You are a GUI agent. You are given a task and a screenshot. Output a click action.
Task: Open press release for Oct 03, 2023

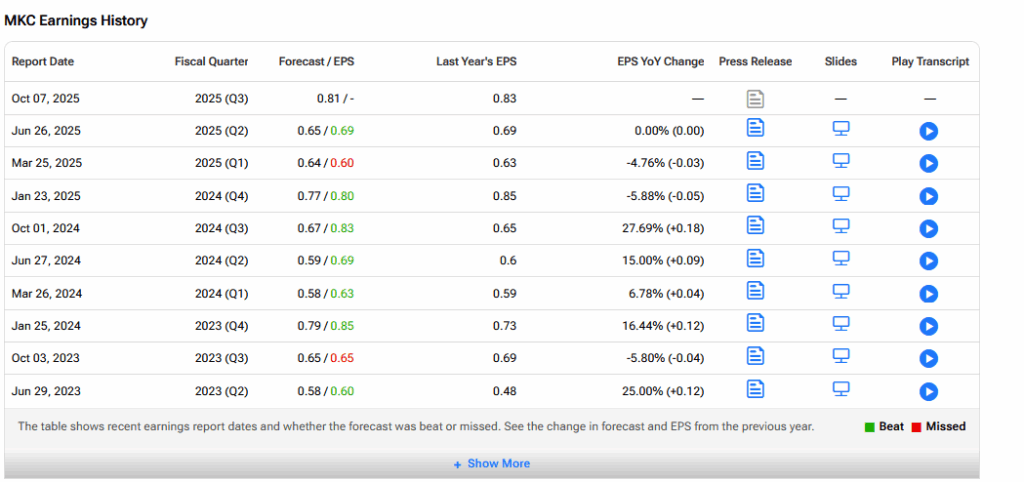tap(755, 356)
